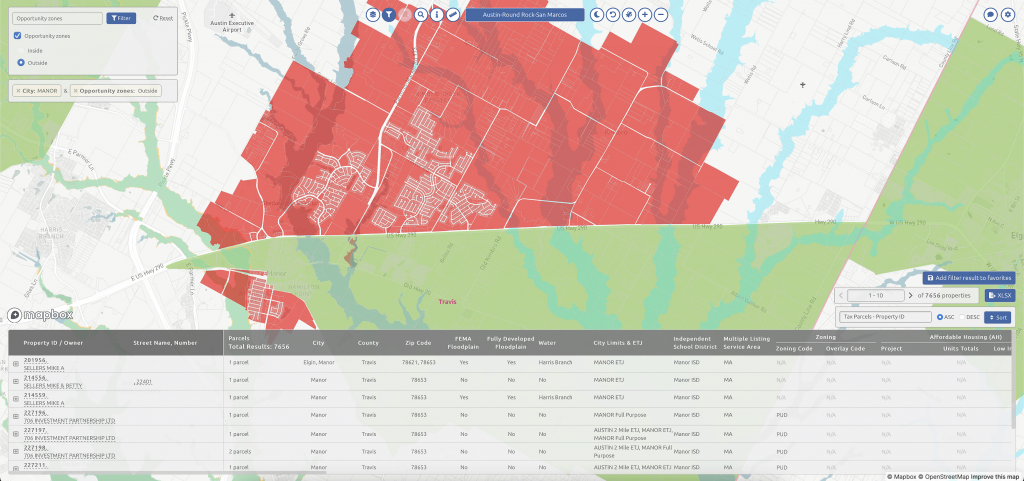Screen dimensions: 1024x481
Task: Click the Multiple Listing Service Area header
Action: pyautogui.click(x=746, y=343)
